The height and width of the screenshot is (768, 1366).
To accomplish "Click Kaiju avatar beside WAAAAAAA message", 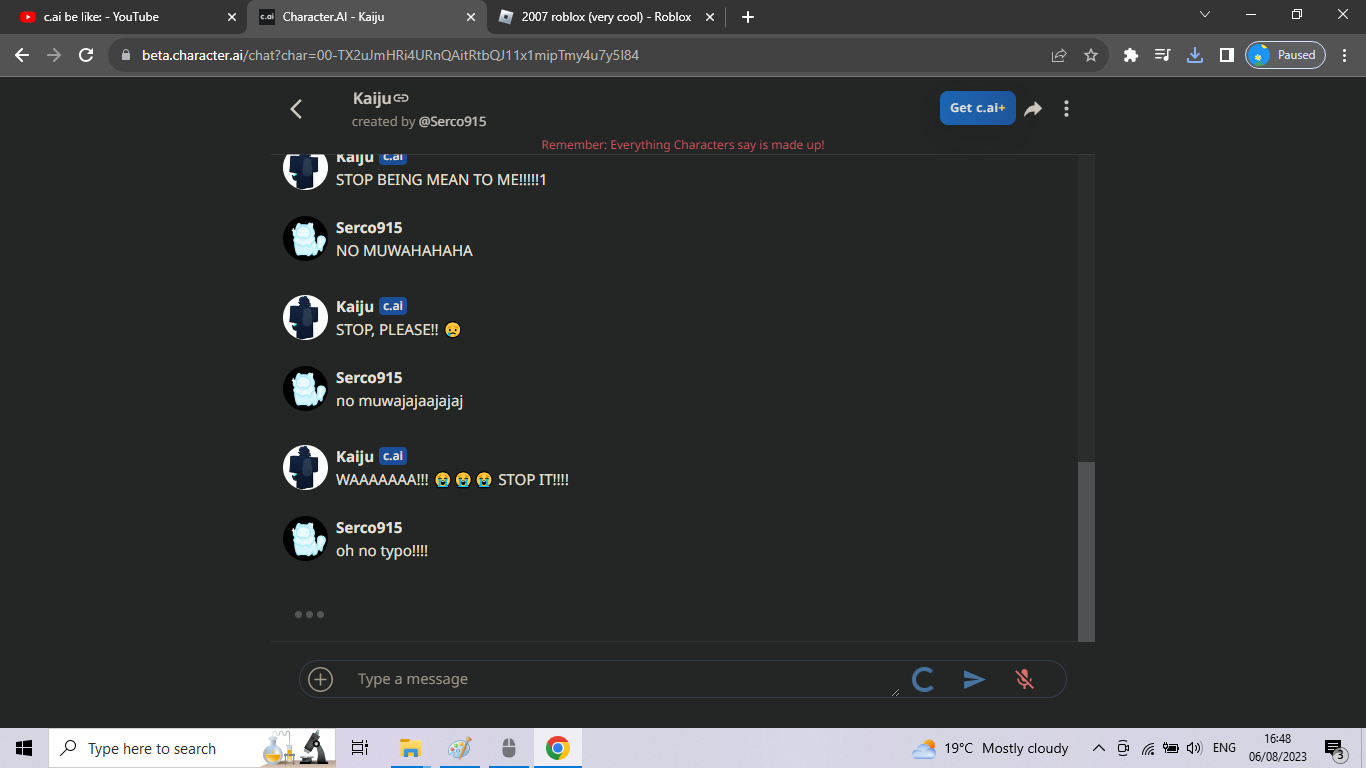I will coord(305,467).
